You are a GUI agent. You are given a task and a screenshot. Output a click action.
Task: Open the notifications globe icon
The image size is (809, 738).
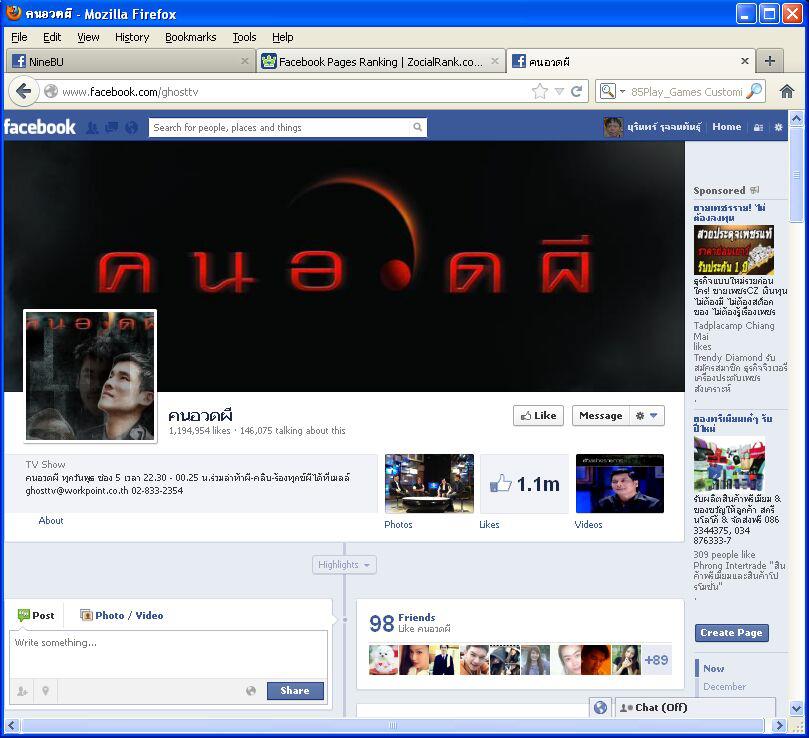[131, 128]
